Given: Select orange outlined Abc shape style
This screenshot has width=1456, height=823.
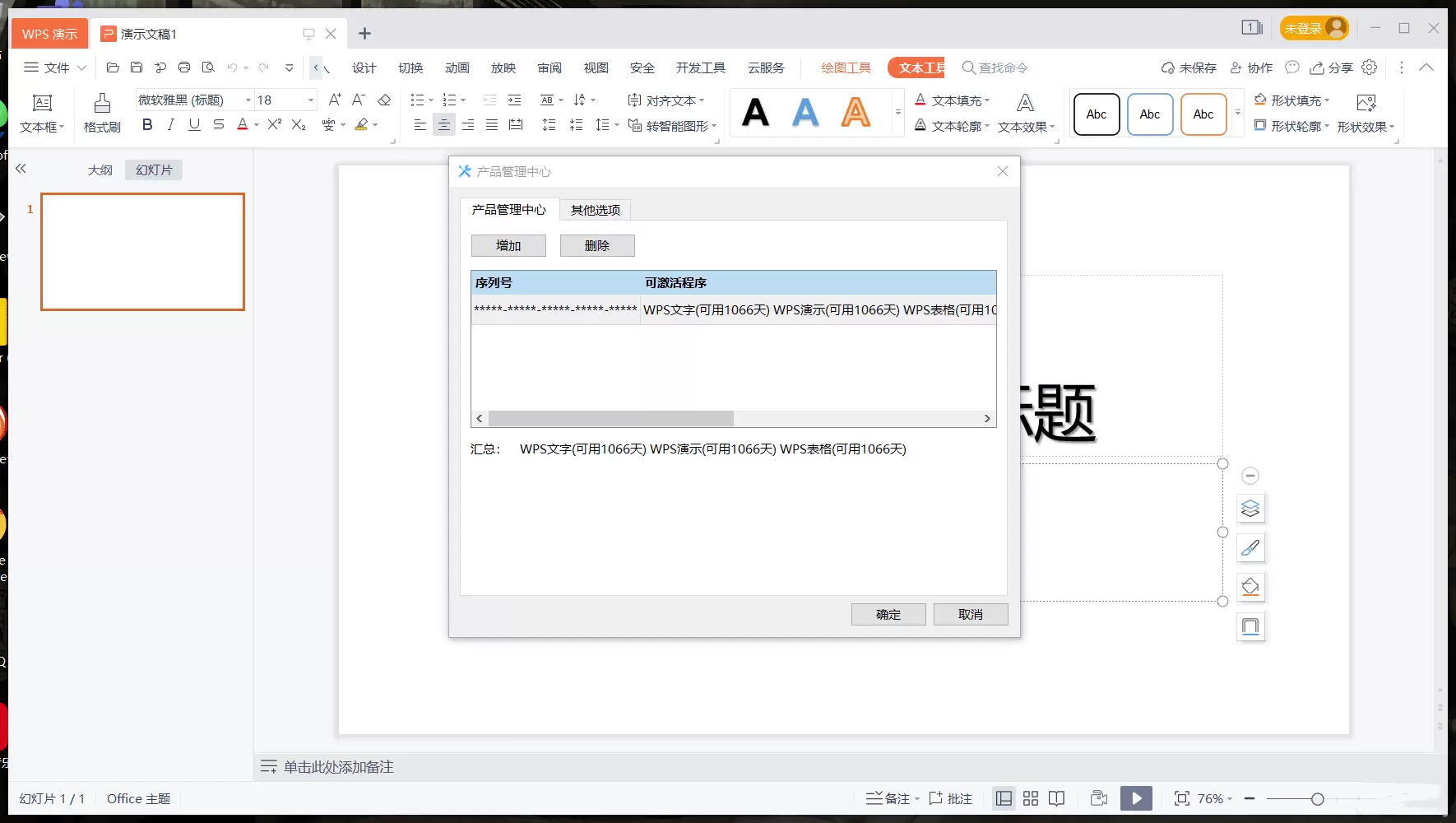Looking at the screenshot, I should [x=1203, y=114].
